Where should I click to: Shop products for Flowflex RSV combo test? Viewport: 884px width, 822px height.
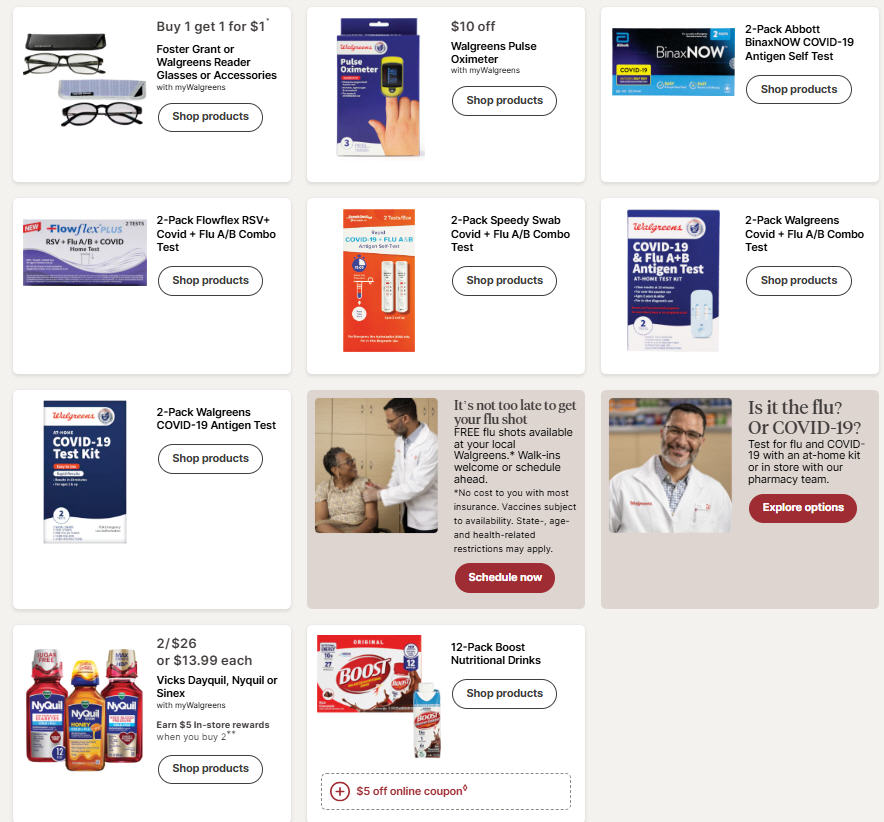tap(210, 280)
